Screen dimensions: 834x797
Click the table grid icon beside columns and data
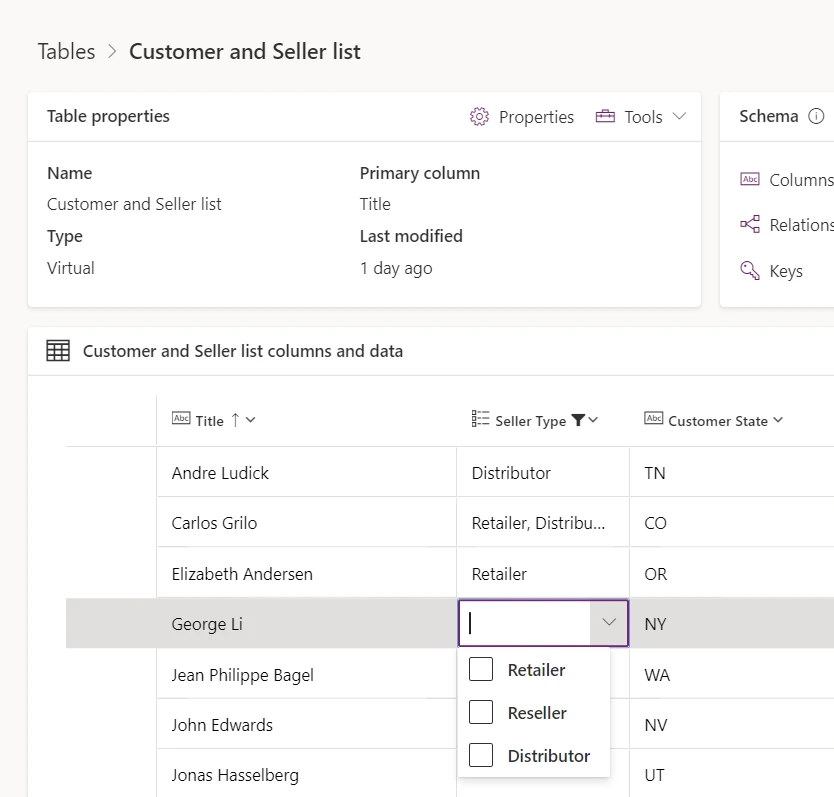[x=59, y=351]
